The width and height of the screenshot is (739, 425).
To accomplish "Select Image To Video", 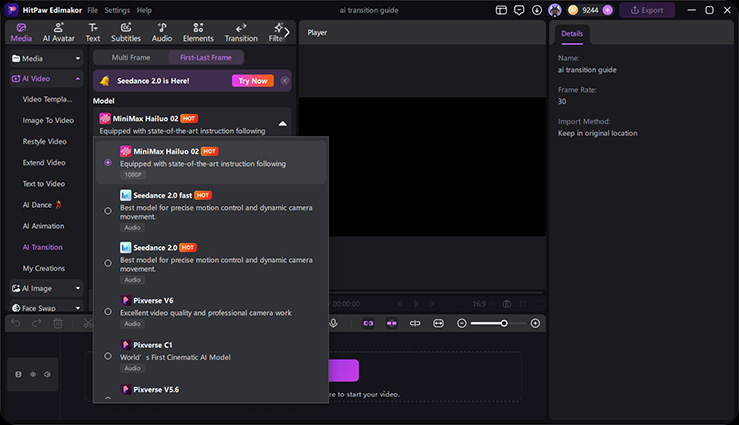I will tap(48, 120).
